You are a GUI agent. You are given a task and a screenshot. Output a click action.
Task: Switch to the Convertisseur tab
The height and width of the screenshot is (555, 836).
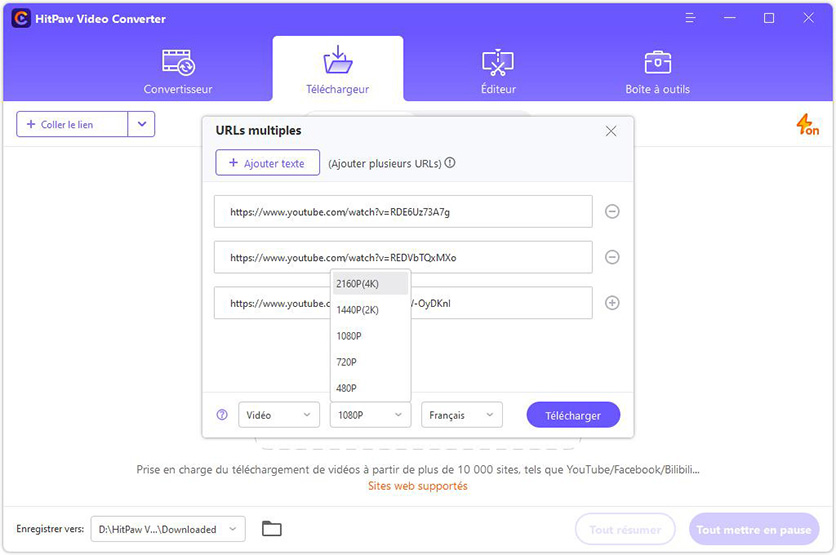coord(178,71)
